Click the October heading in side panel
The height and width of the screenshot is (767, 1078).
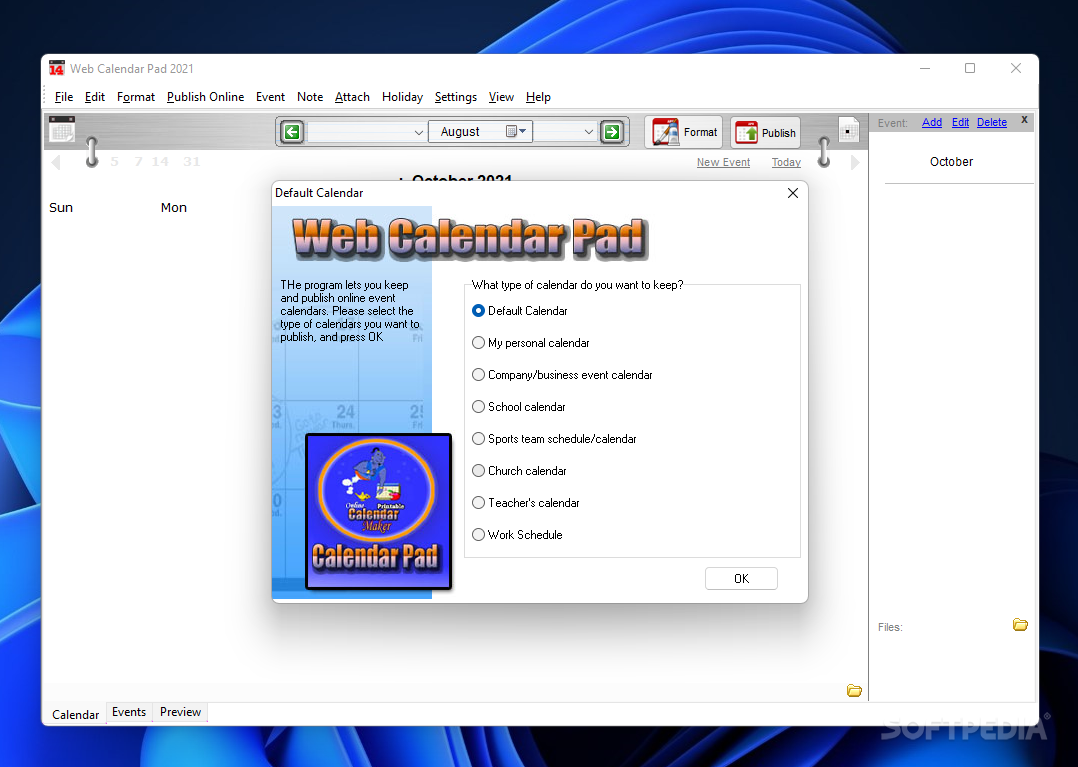[x=952, y=162]
